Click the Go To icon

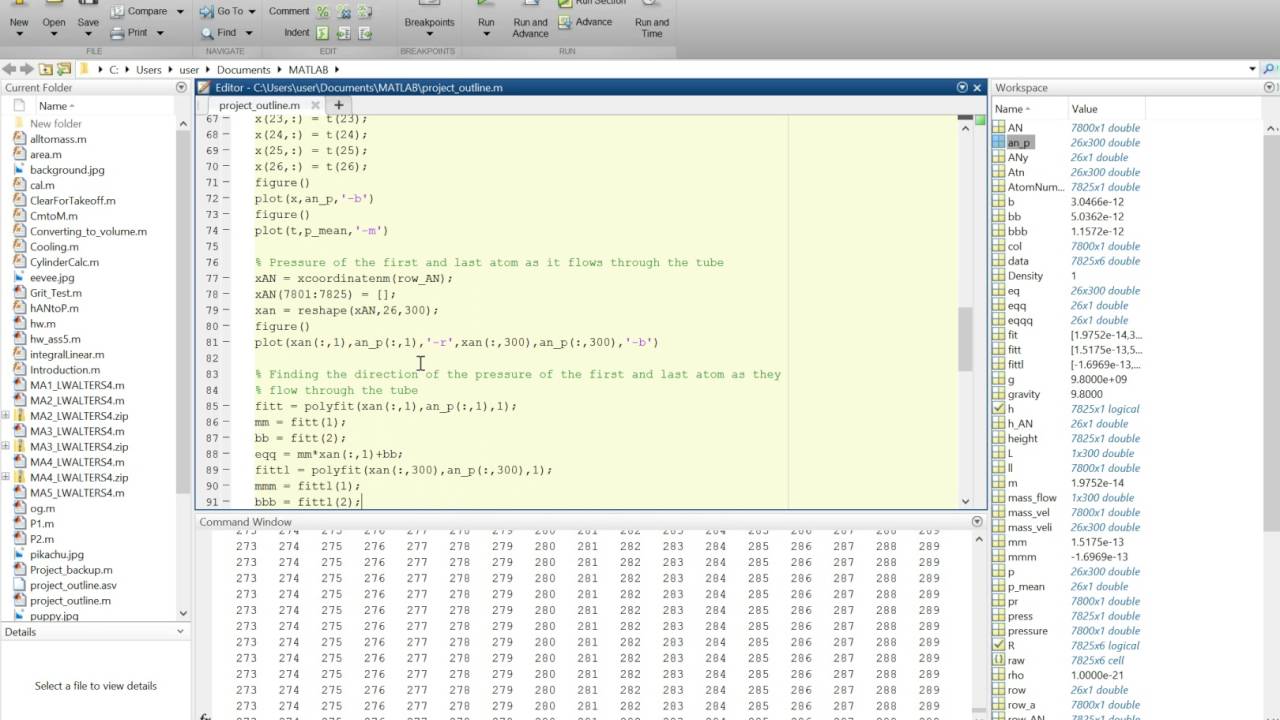click(x=206, y=12)
